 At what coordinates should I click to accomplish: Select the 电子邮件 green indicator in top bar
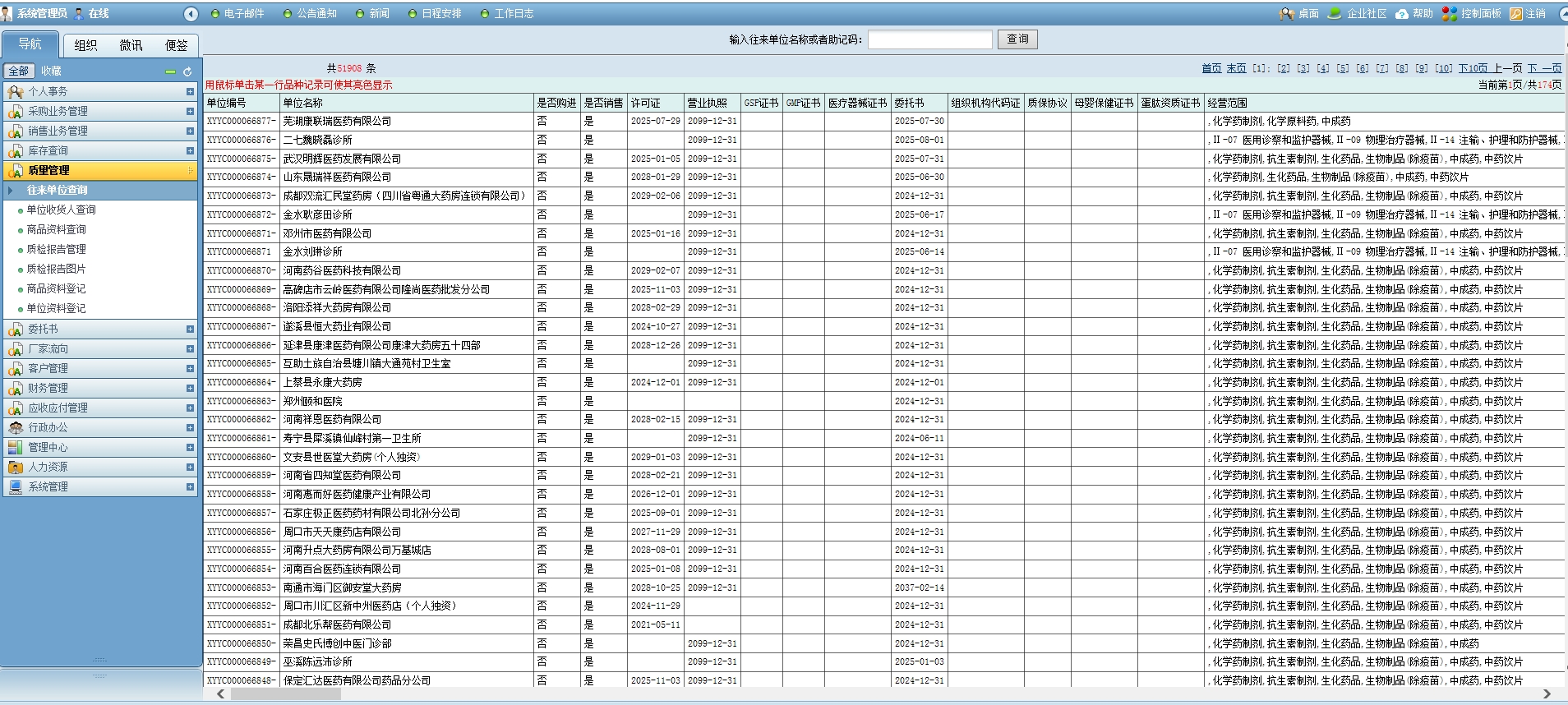click(216, 14)
